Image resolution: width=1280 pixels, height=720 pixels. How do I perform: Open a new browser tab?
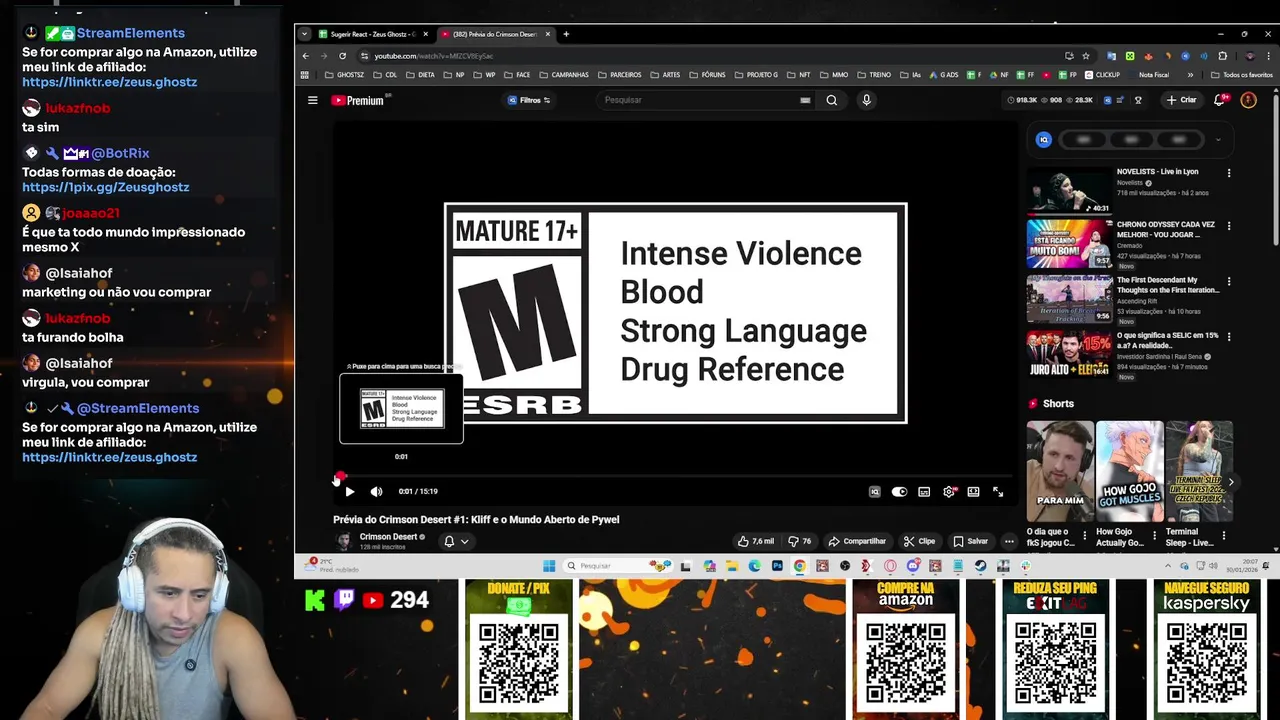tap(566, 34)
